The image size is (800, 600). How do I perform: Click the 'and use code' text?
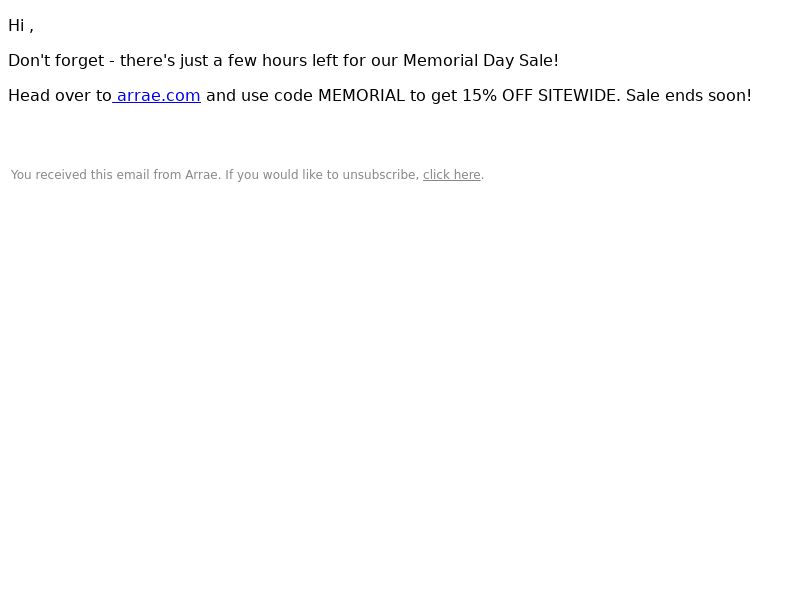click(x=259, y=95)
